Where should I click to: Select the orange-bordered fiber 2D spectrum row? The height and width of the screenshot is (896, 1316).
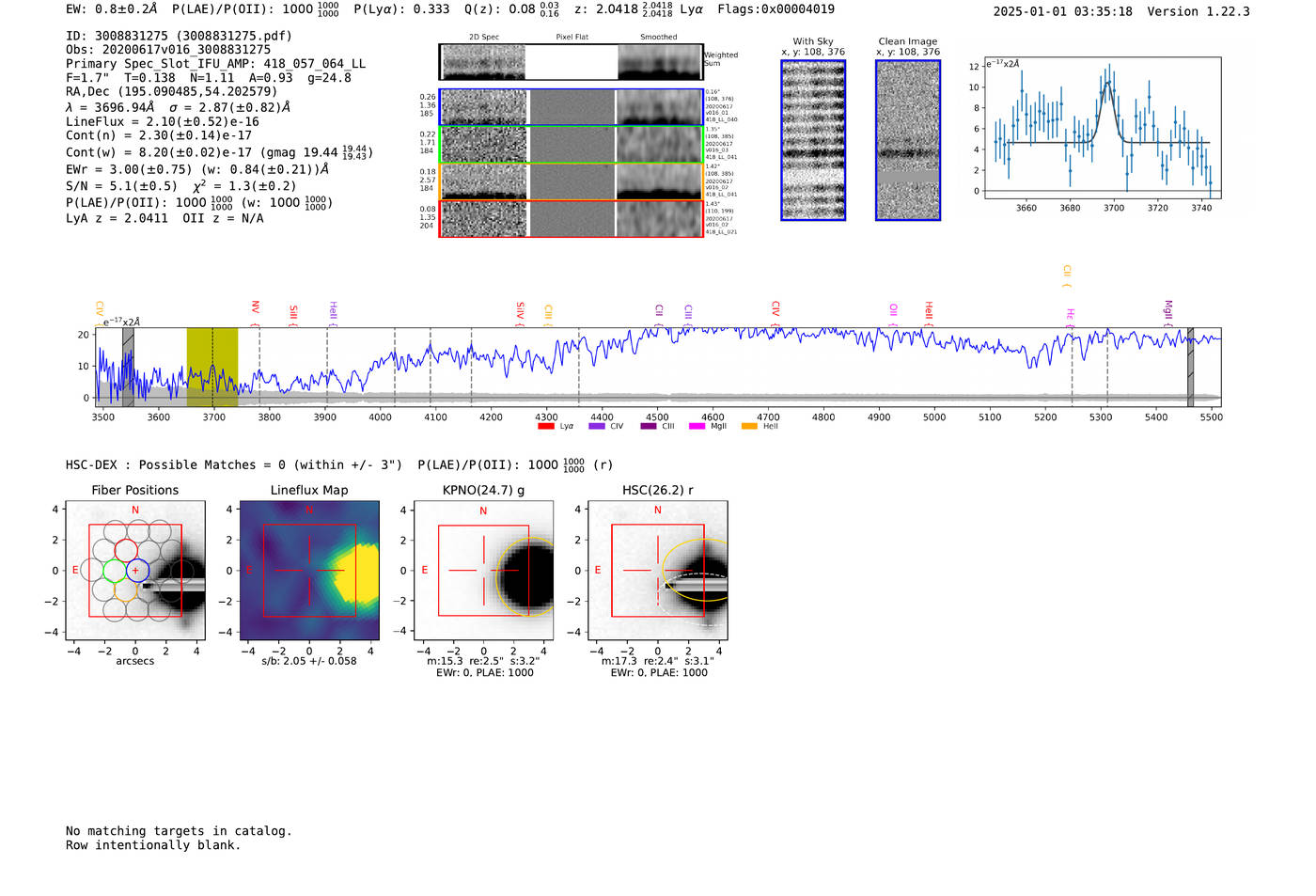[571, 181]
